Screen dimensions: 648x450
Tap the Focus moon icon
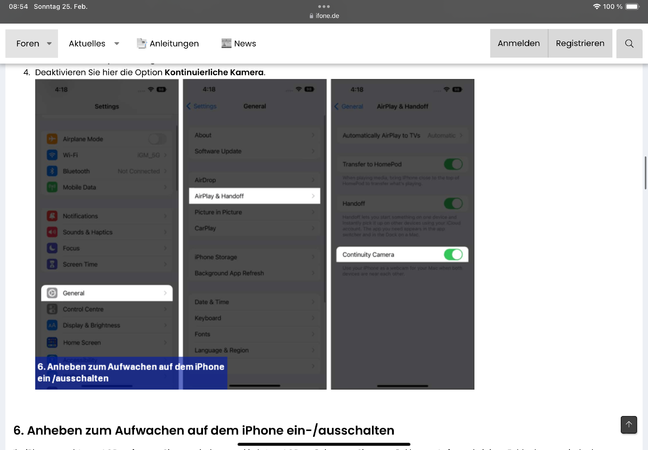click(x=52, y=248)
